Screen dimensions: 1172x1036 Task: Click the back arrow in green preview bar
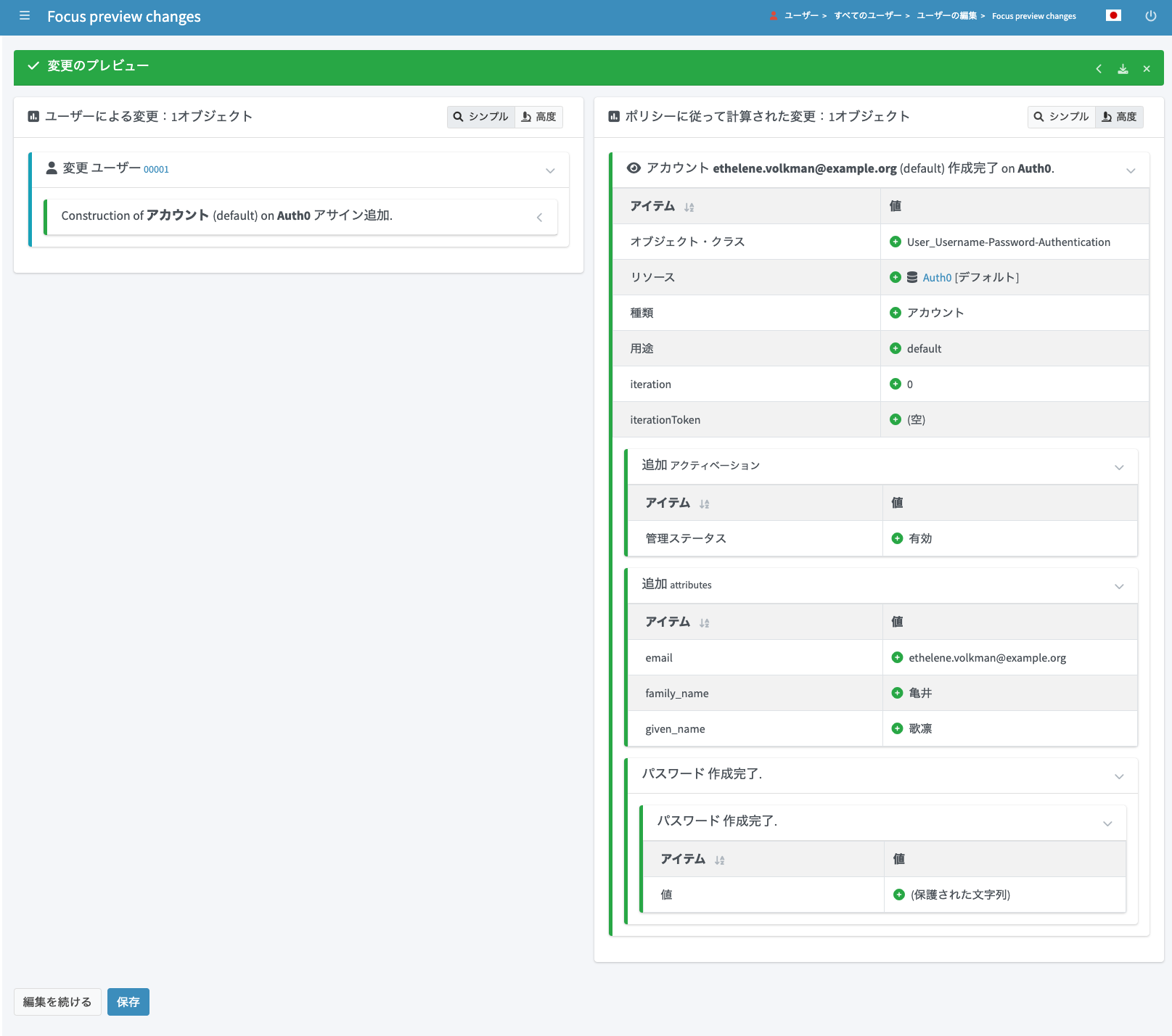point(1099,69)
